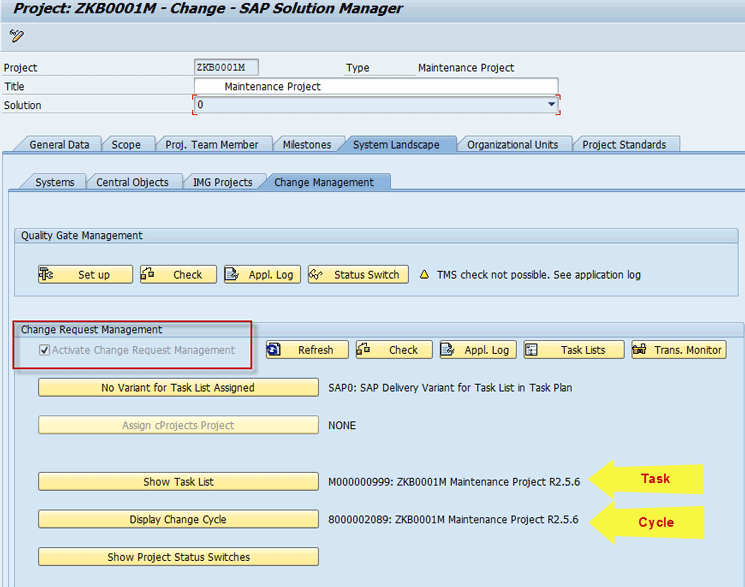Open Change Request Management Appl. Log icon
This screenshot has height=587, width=745.
[447, 349]
